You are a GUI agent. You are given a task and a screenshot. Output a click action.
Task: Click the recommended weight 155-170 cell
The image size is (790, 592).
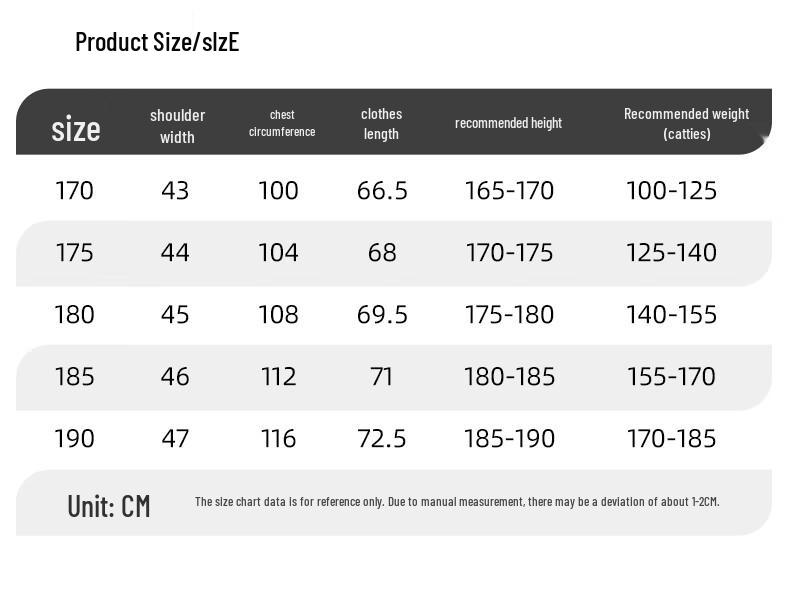point(671,376)
